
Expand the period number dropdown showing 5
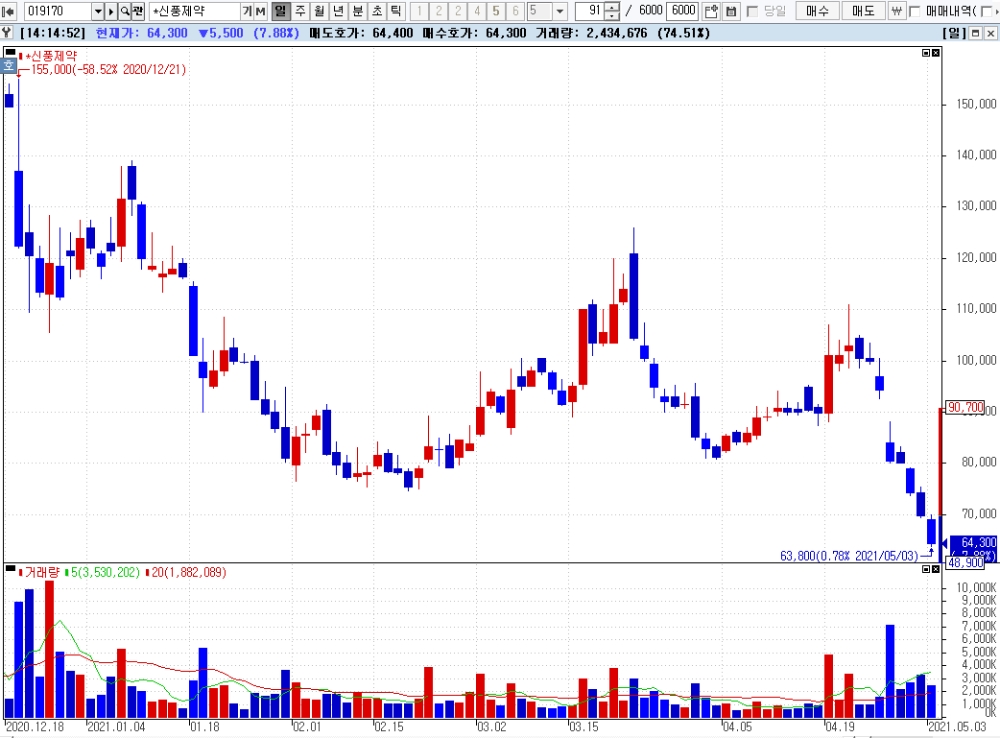559,11
